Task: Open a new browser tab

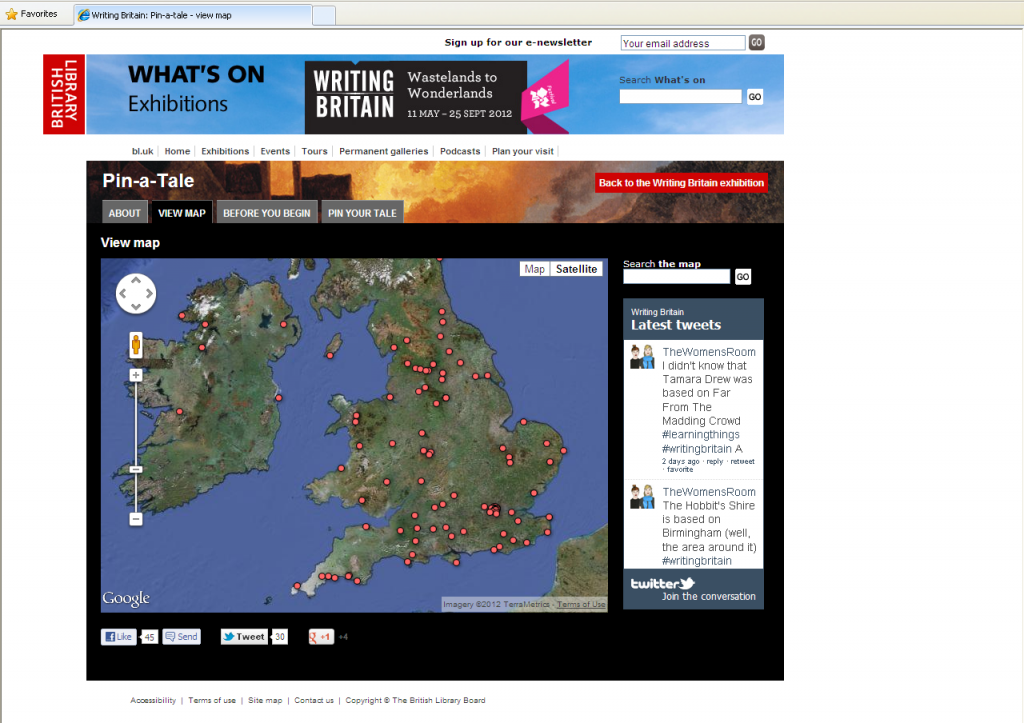Action: click(324, 15)
